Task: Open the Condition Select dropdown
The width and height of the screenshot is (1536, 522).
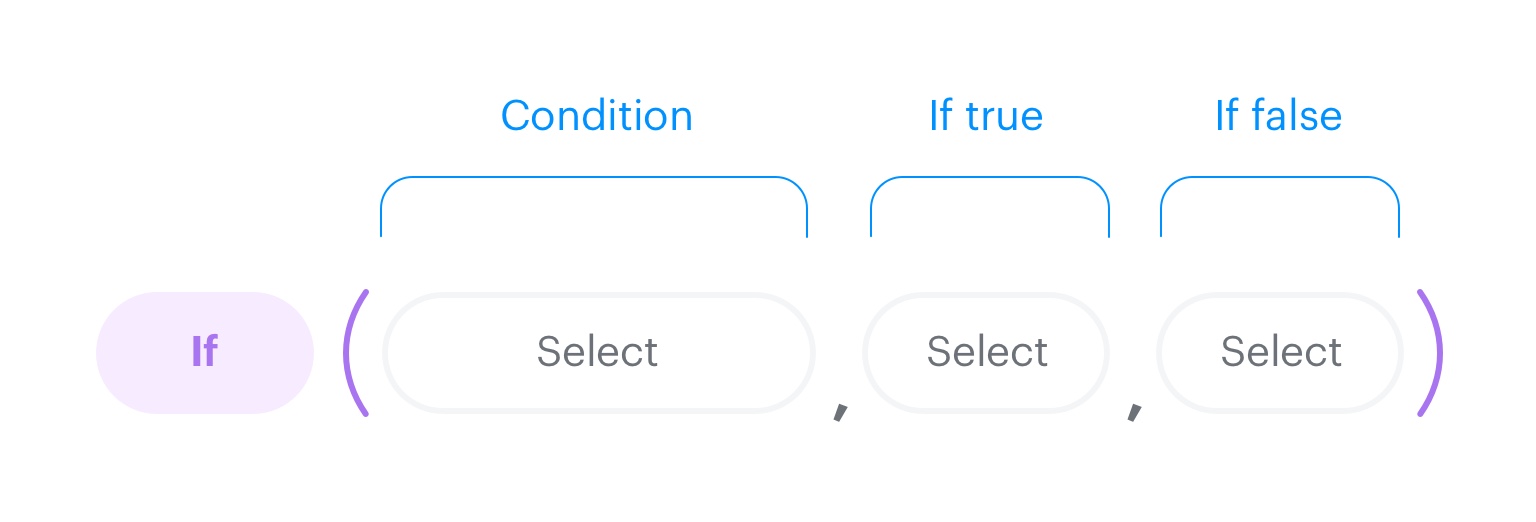Action: [x=598, y=352]
